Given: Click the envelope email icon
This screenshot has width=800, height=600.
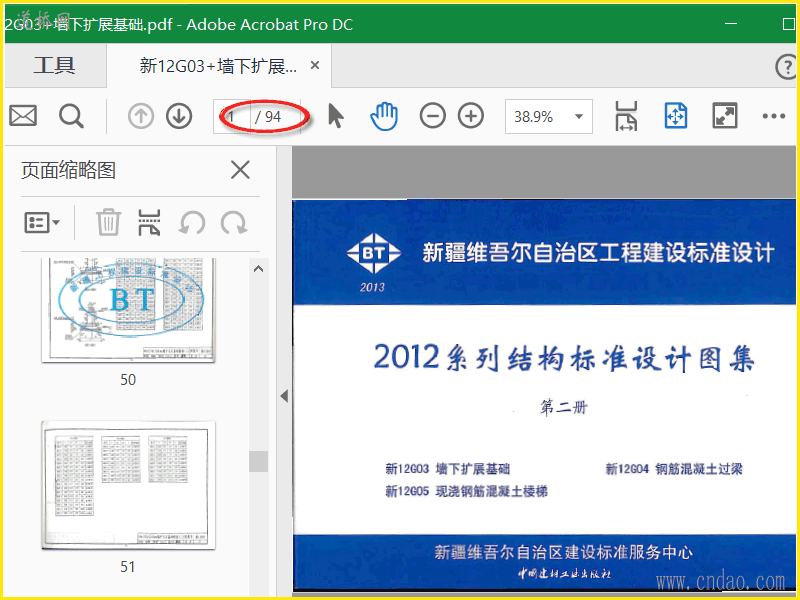Looking at the screenshot, I should click(x=23, y=116).
